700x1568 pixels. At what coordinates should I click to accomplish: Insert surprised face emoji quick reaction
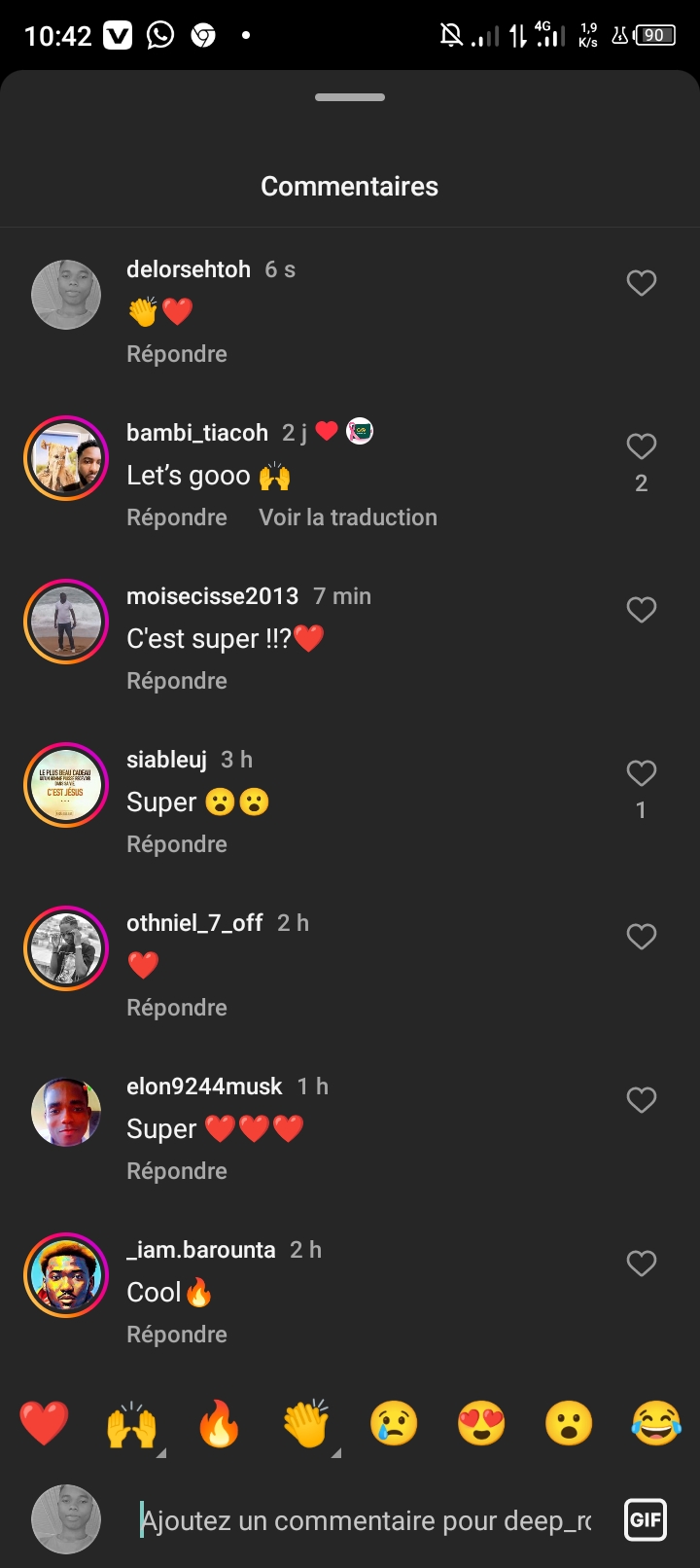pos(569,1424)
